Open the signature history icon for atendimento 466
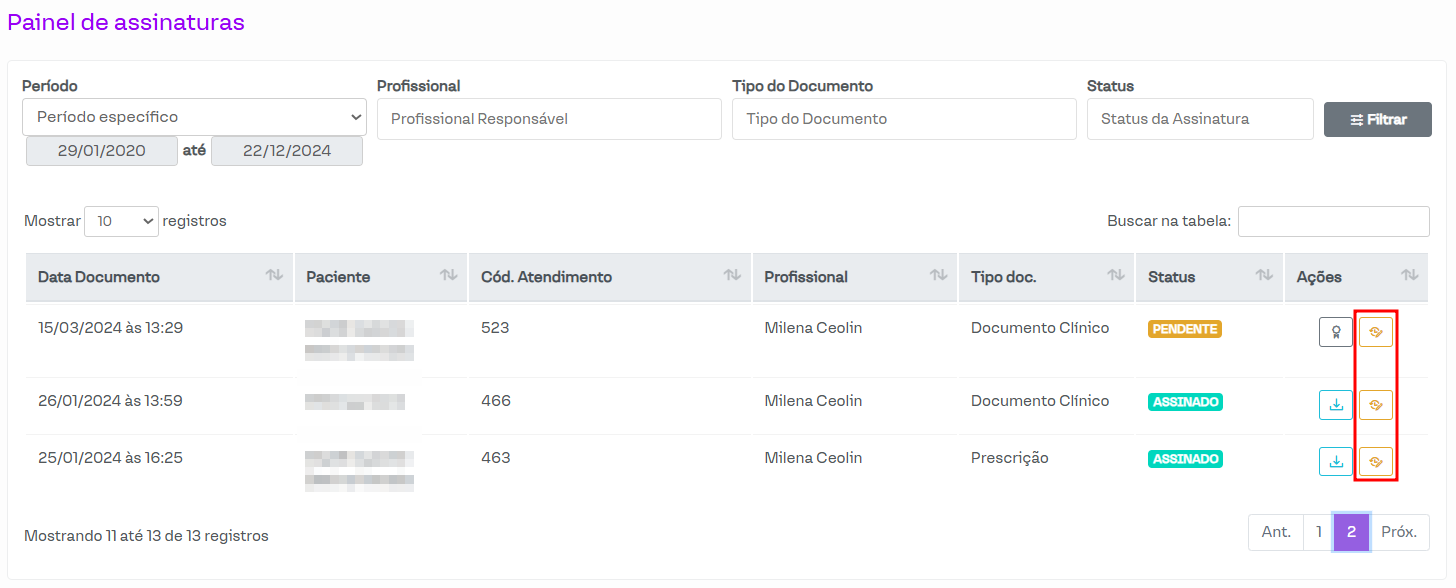 tap(1375, 405)
